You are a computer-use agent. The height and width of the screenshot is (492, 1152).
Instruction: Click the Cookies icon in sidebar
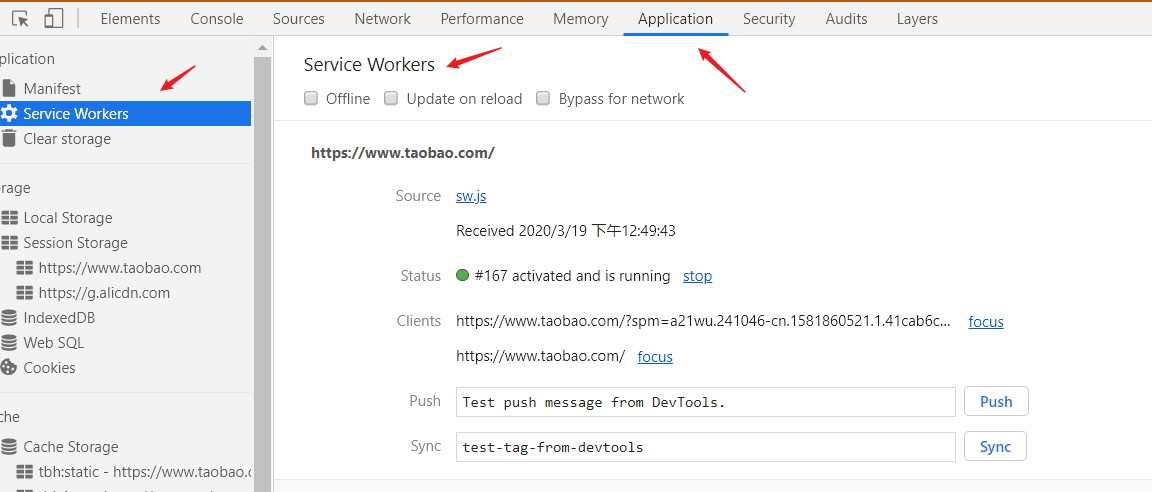tap(8, 368)
